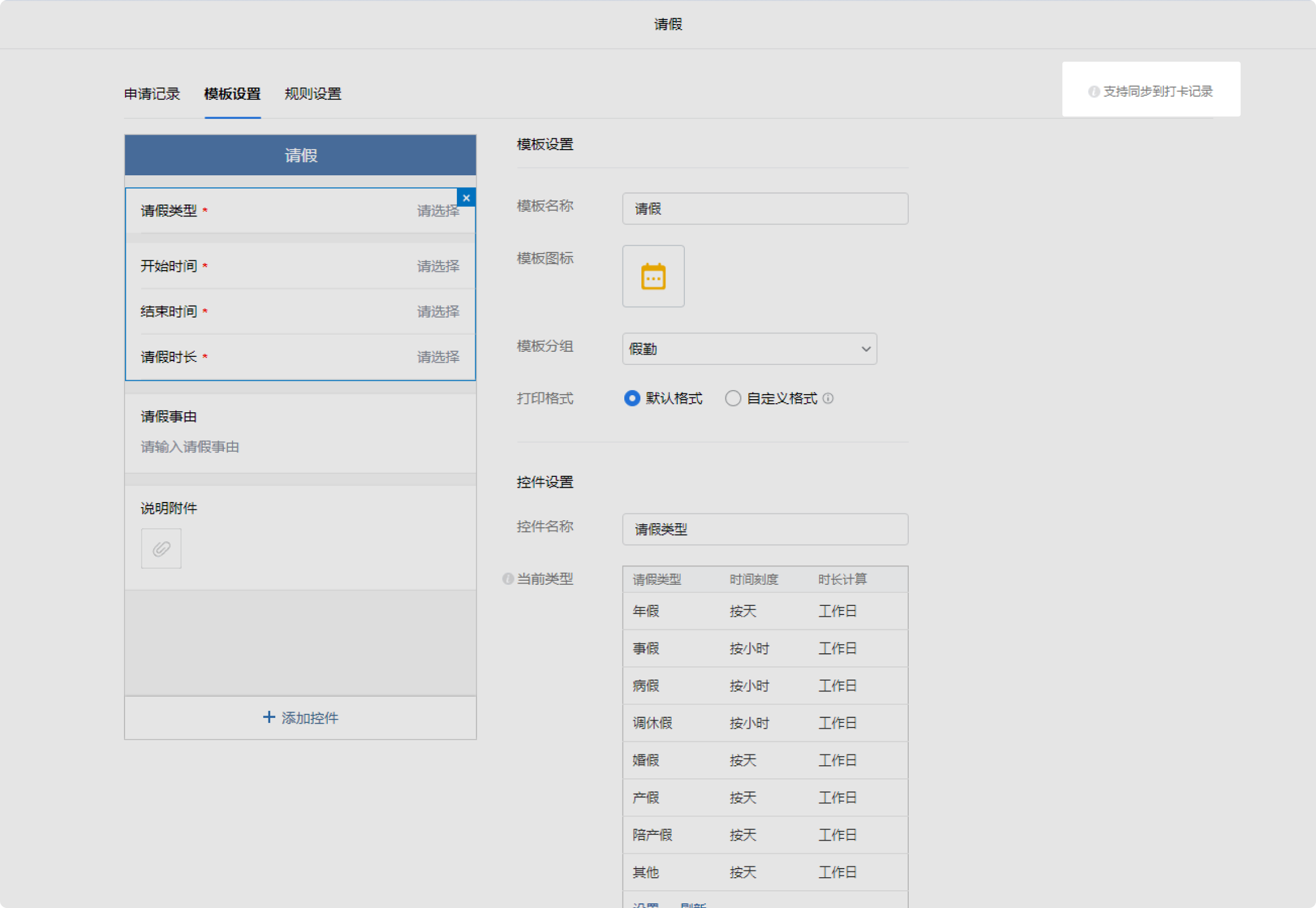Open 请选择 in the 请假类型 row
The image size is (1316, 908).
click(438, 211)
